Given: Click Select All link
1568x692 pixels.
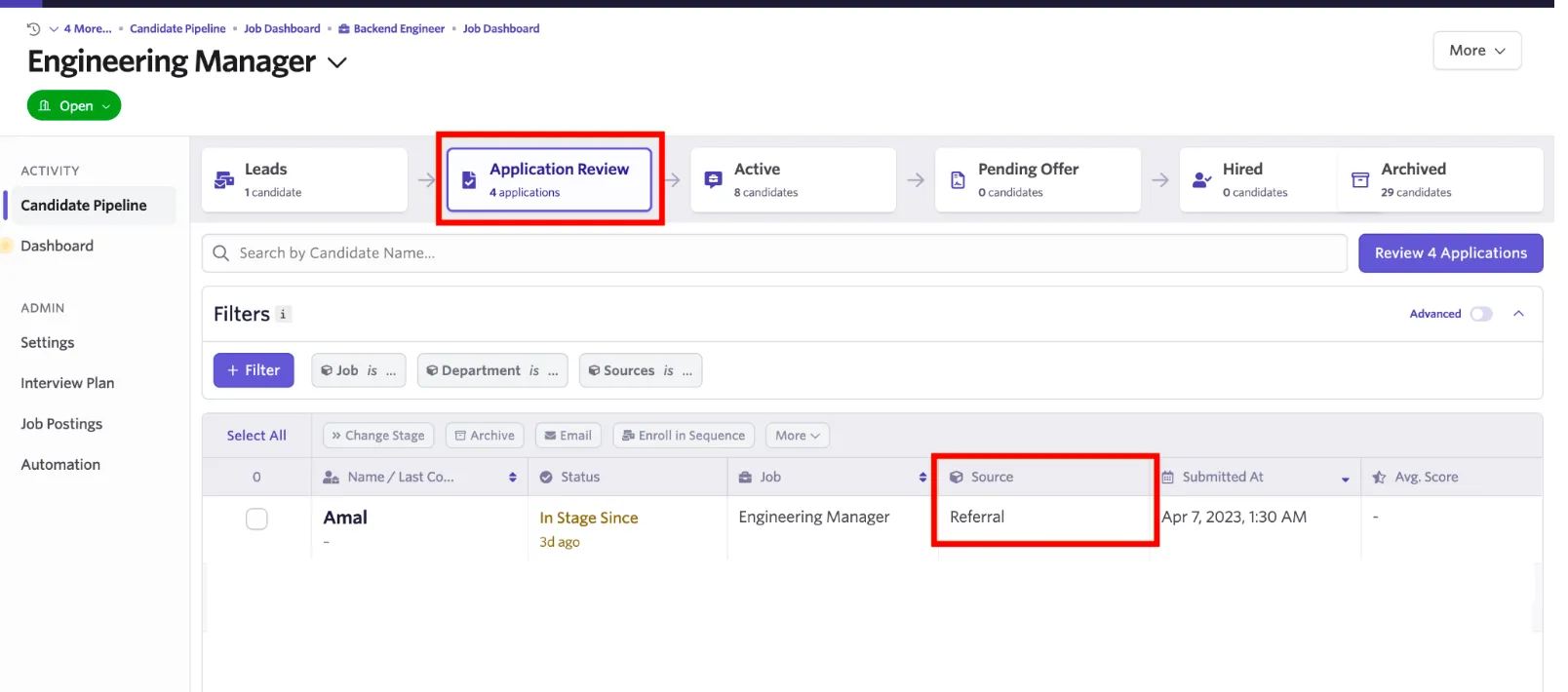Looking at the screenshot, I should click(x=256, y=436).
